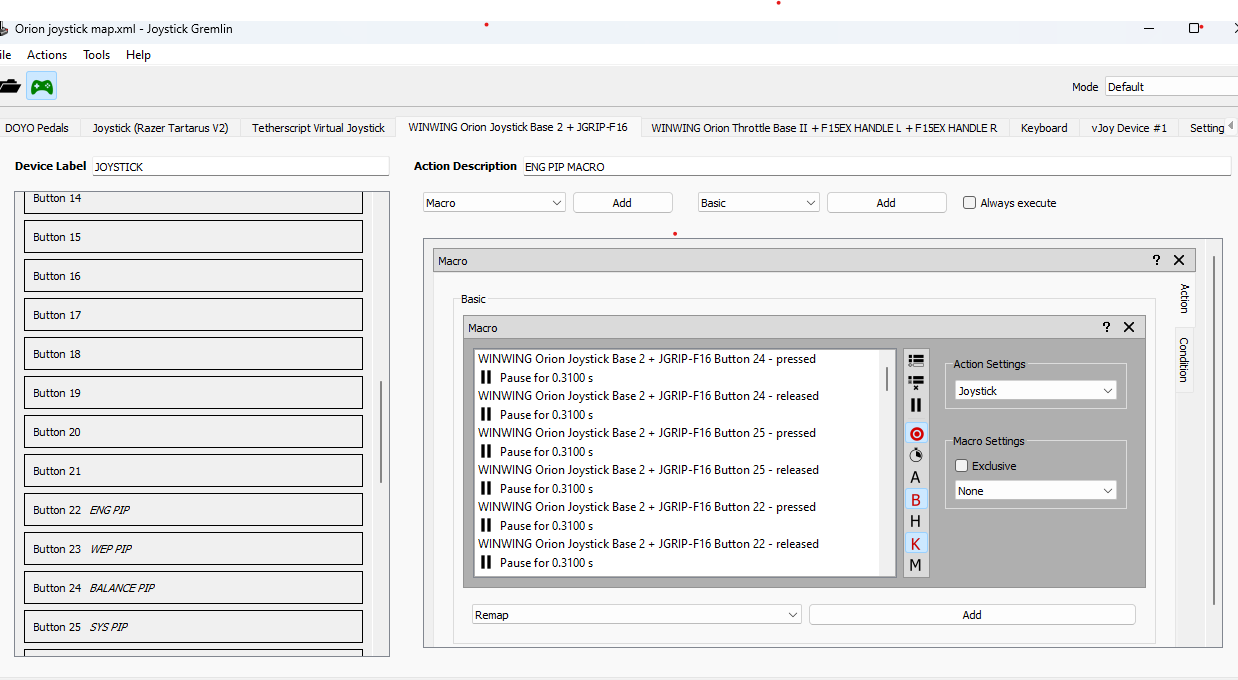Open the Macro action type dropdown
This screenshot has height=680, width=1238.
click(x=494, y=203)
